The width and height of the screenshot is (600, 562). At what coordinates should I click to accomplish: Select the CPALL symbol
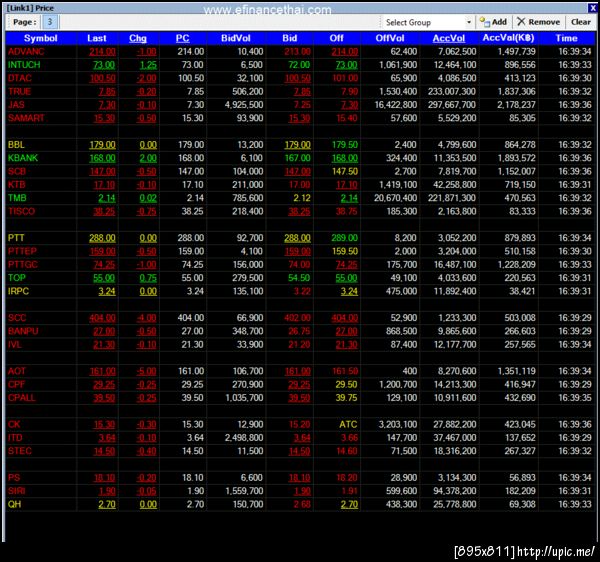click(x=21, y=398)
